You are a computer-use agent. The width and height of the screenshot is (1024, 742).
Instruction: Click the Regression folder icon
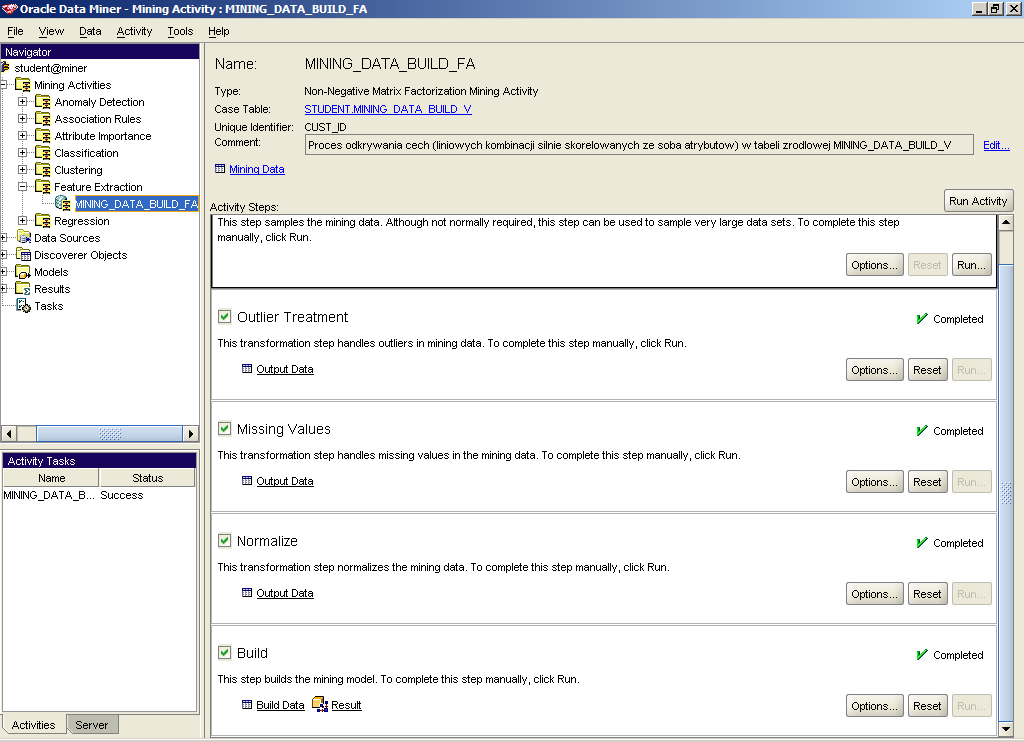click(43, 221)
